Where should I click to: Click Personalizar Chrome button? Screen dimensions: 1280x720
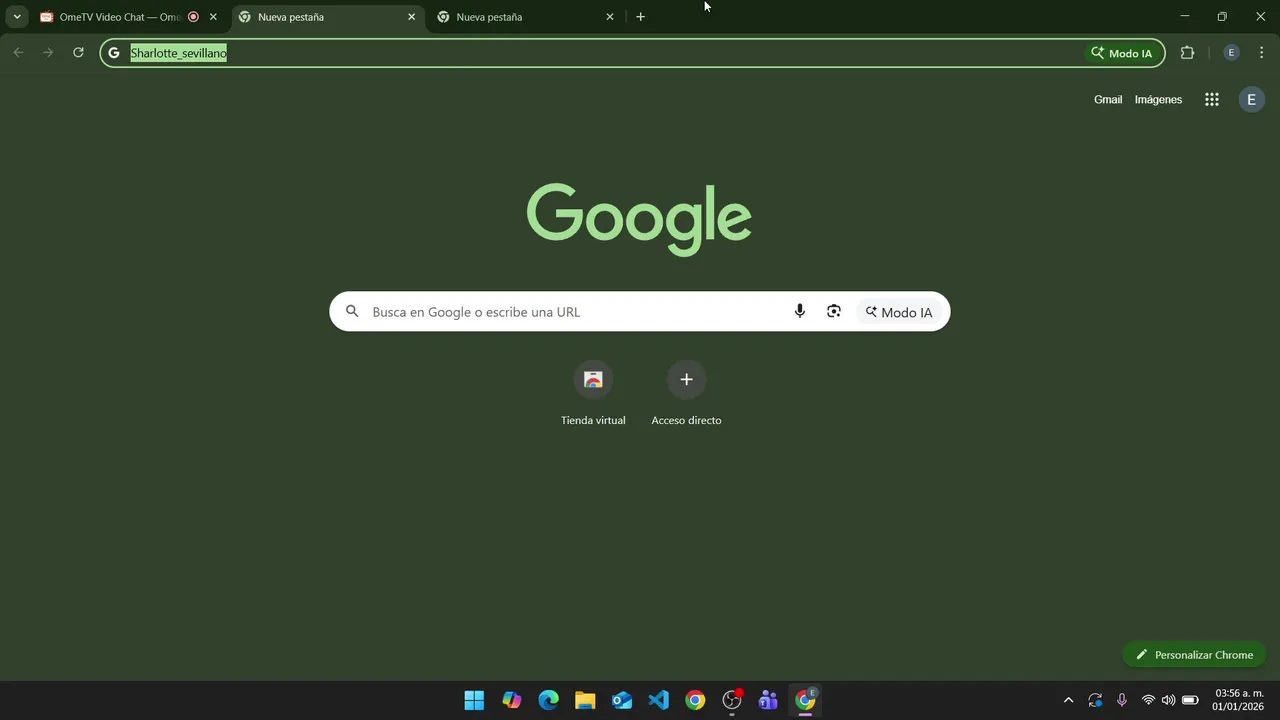coord(1194,655)
